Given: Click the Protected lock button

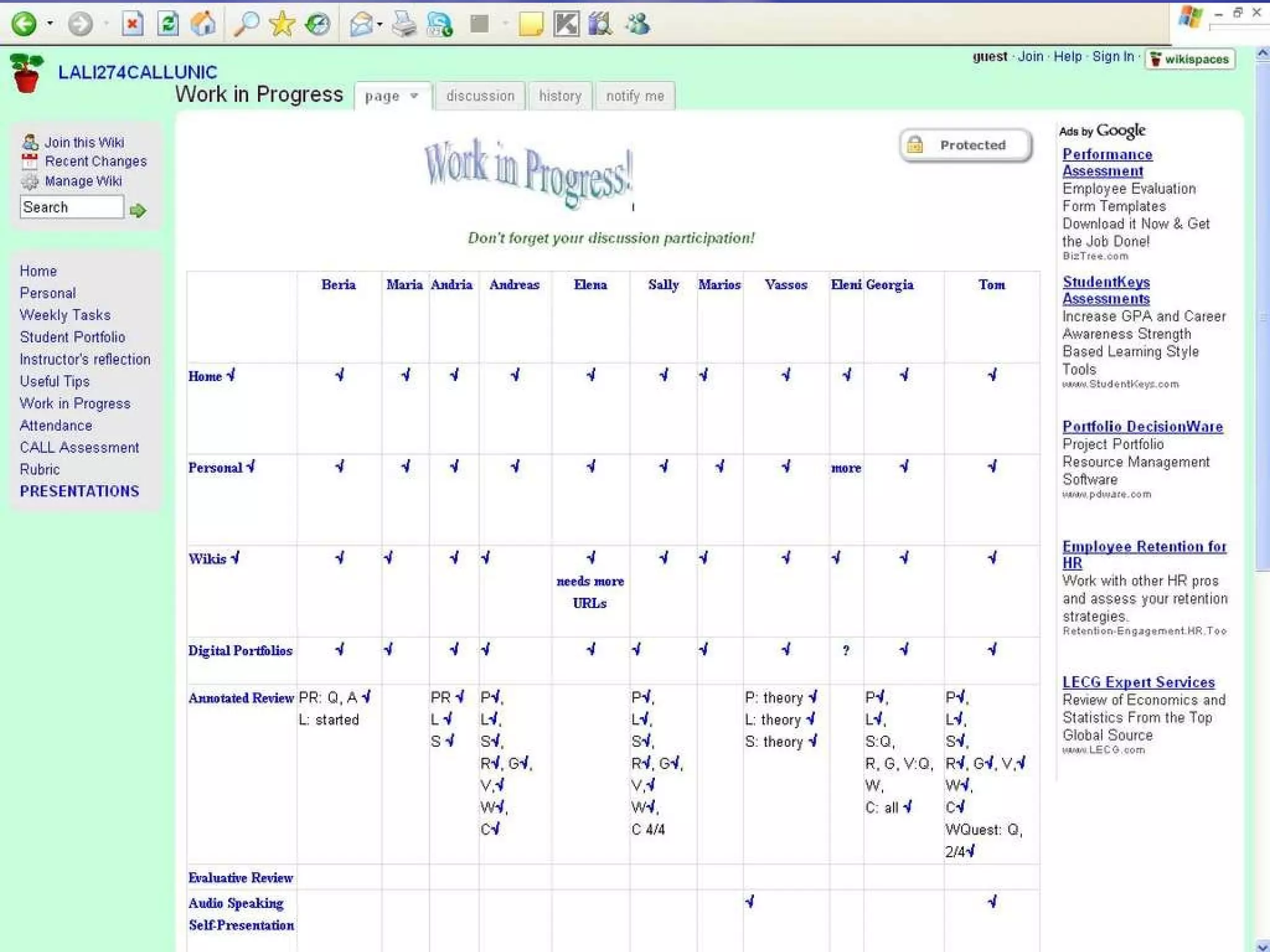Looking at the screenshot, I should click(965, 146).
